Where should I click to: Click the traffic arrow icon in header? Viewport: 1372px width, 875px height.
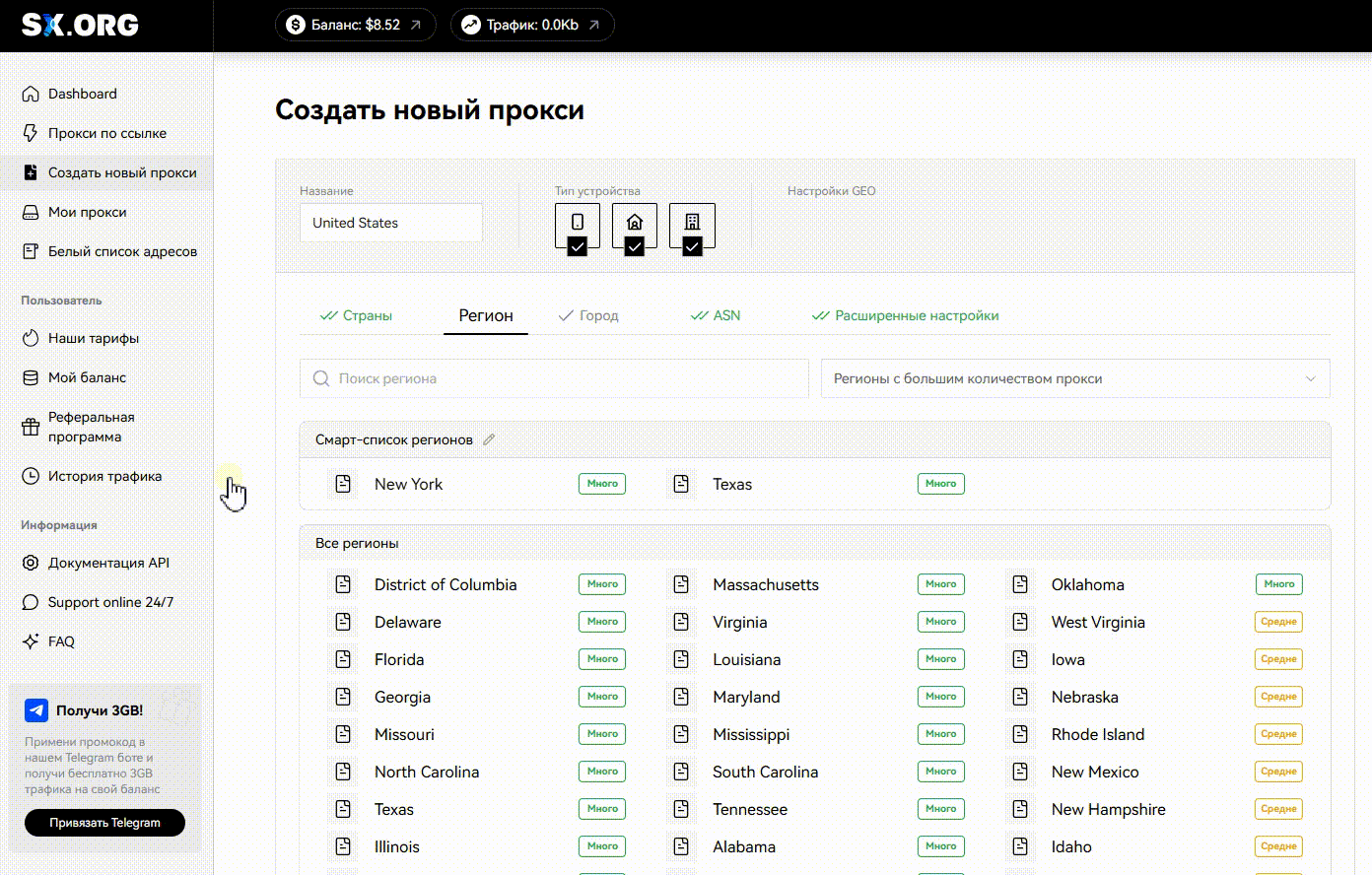pyautogui.click(x=471, y=25)
